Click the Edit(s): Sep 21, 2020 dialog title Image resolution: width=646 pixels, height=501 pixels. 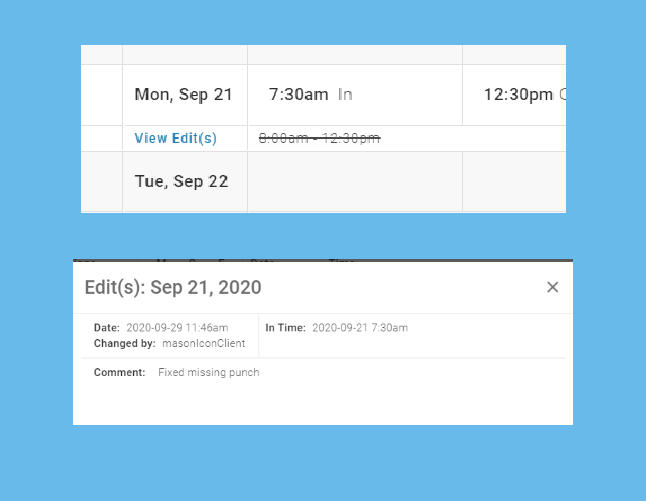[173, 288]
